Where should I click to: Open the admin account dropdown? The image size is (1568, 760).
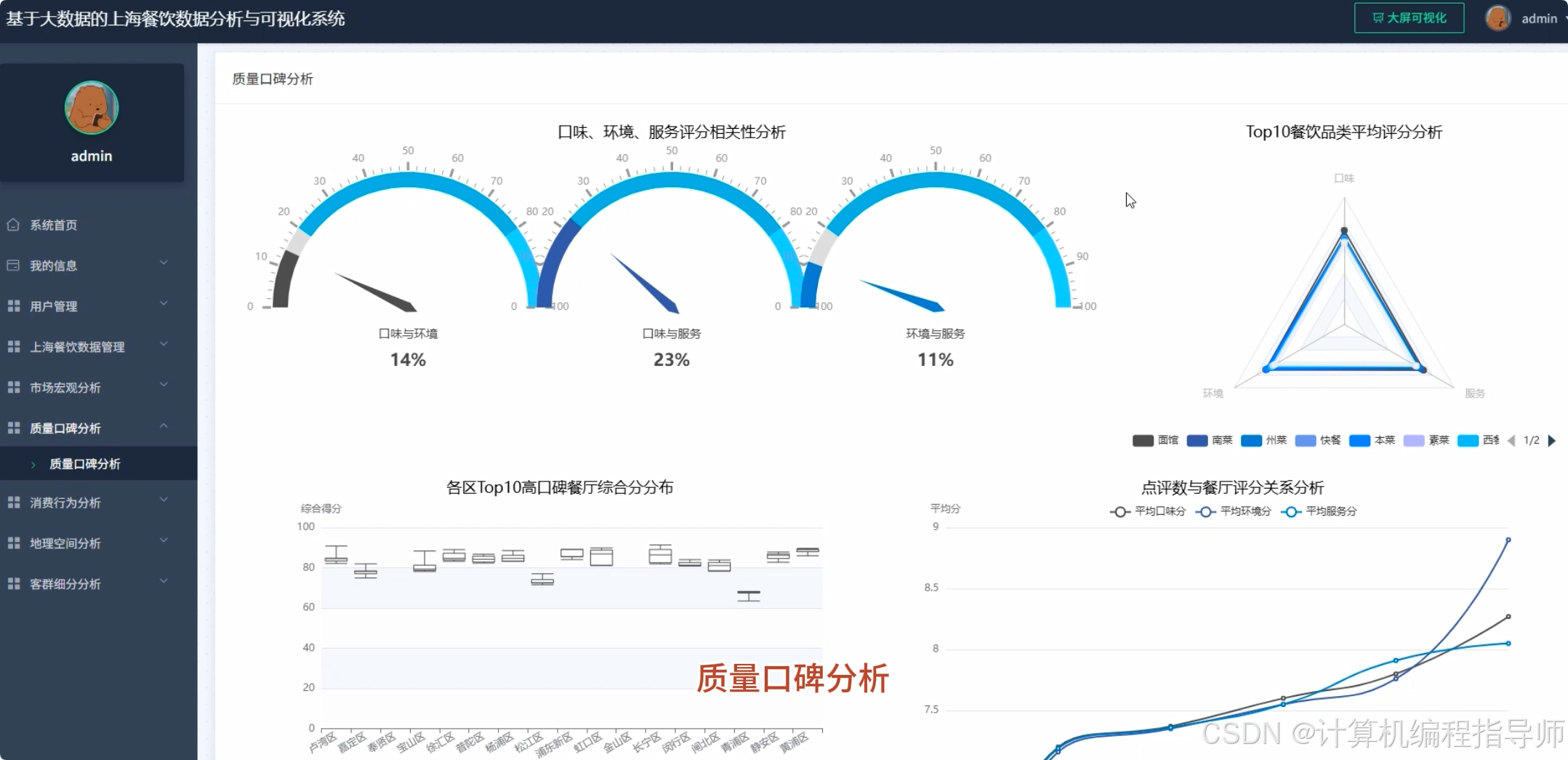(1539, 18)
